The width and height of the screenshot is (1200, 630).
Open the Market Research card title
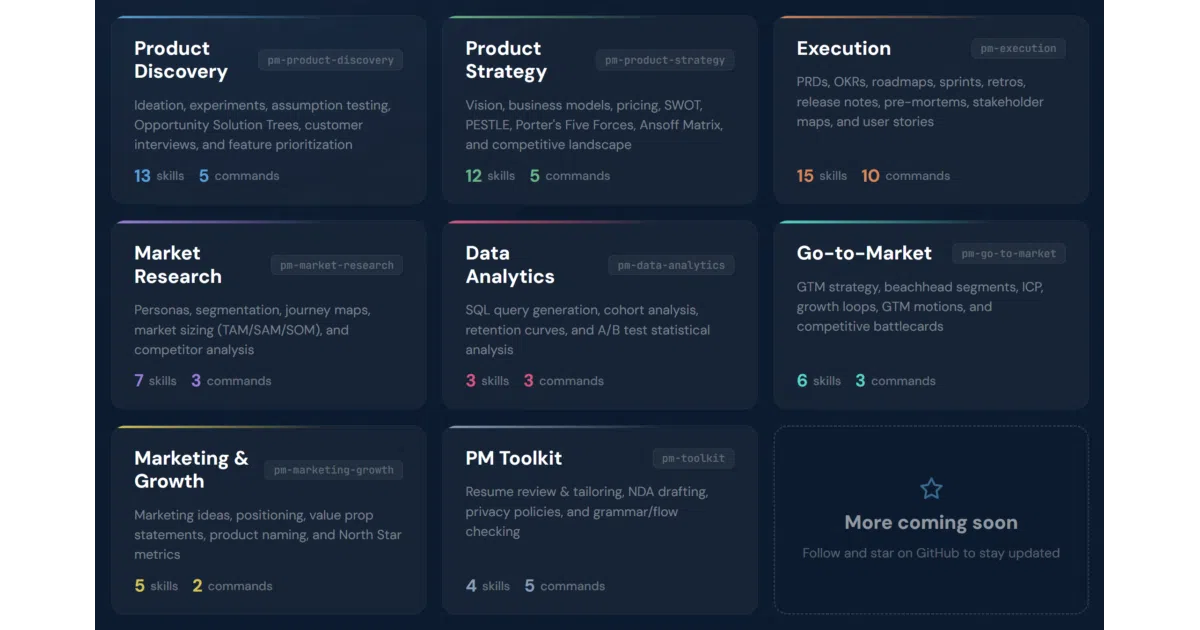coord(178,265)
